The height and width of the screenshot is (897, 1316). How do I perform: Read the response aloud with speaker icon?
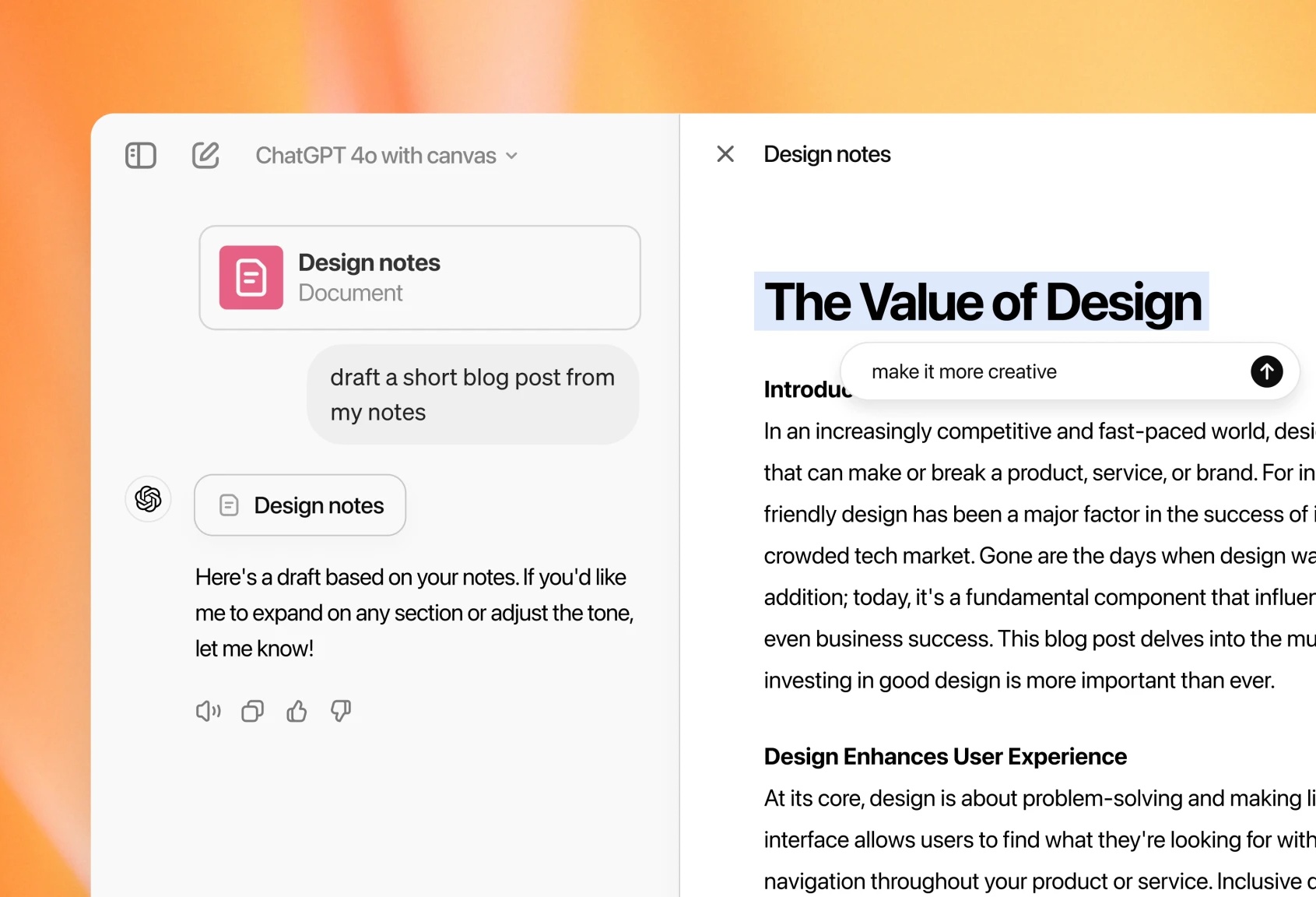(x=208, y=711)
